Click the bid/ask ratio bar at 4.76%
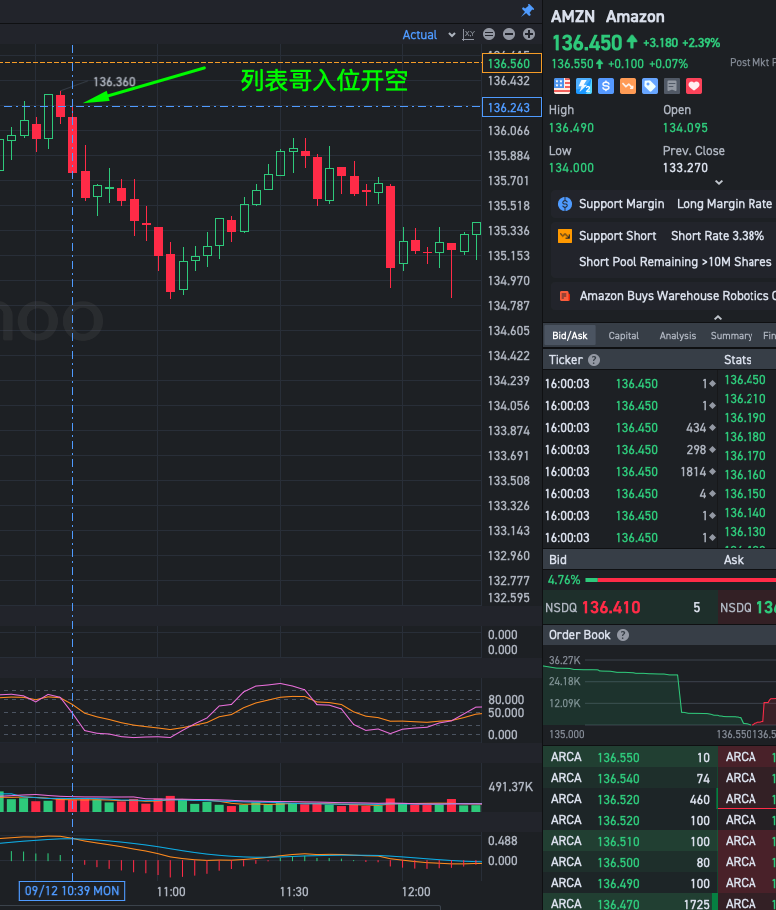Image resolution: width=776 pixels, height=910 pixels. click(x=680, y=580)
